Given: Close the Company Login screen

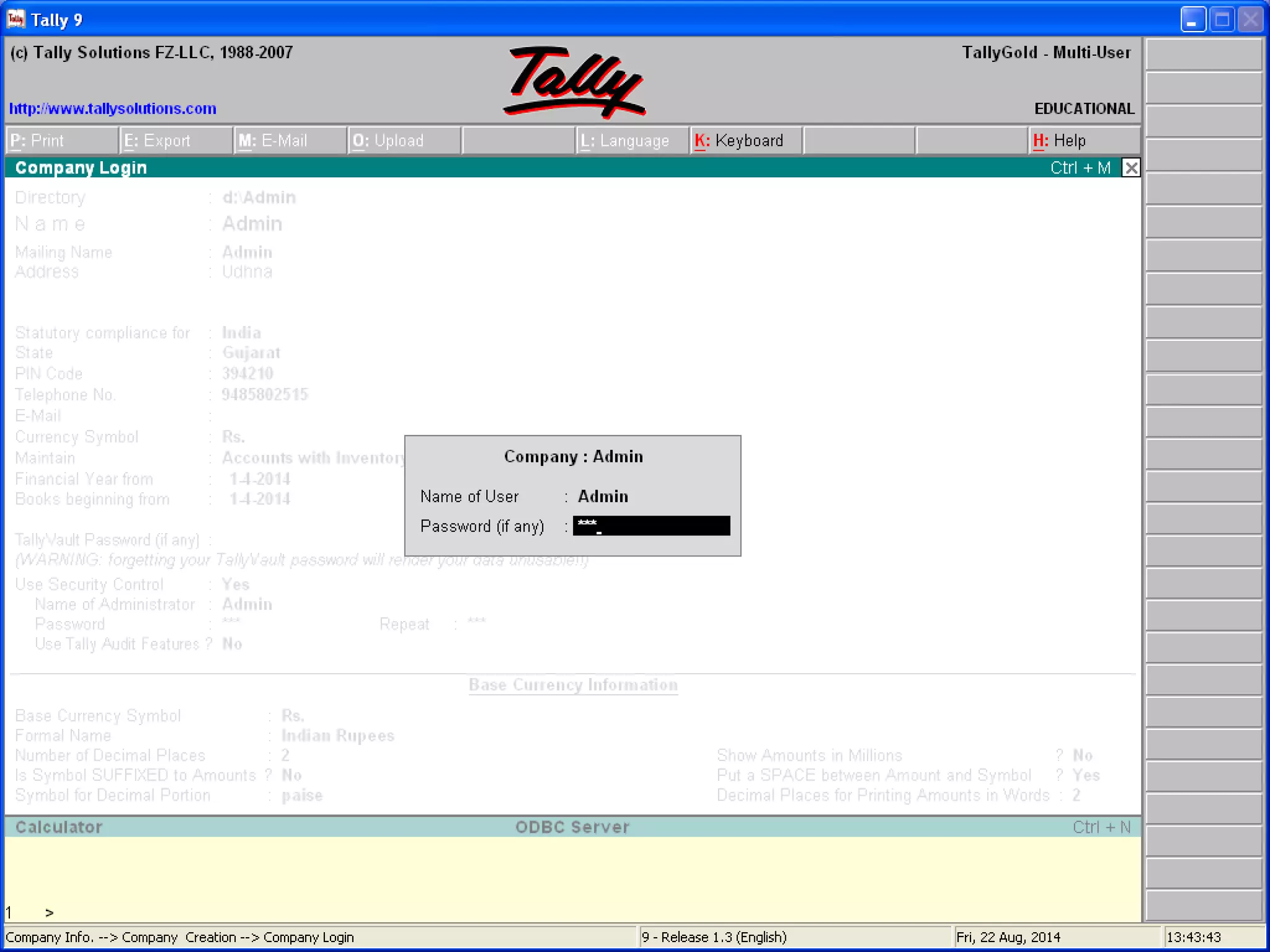Looking at the screenshot, I should click(x=1131, y=168).
